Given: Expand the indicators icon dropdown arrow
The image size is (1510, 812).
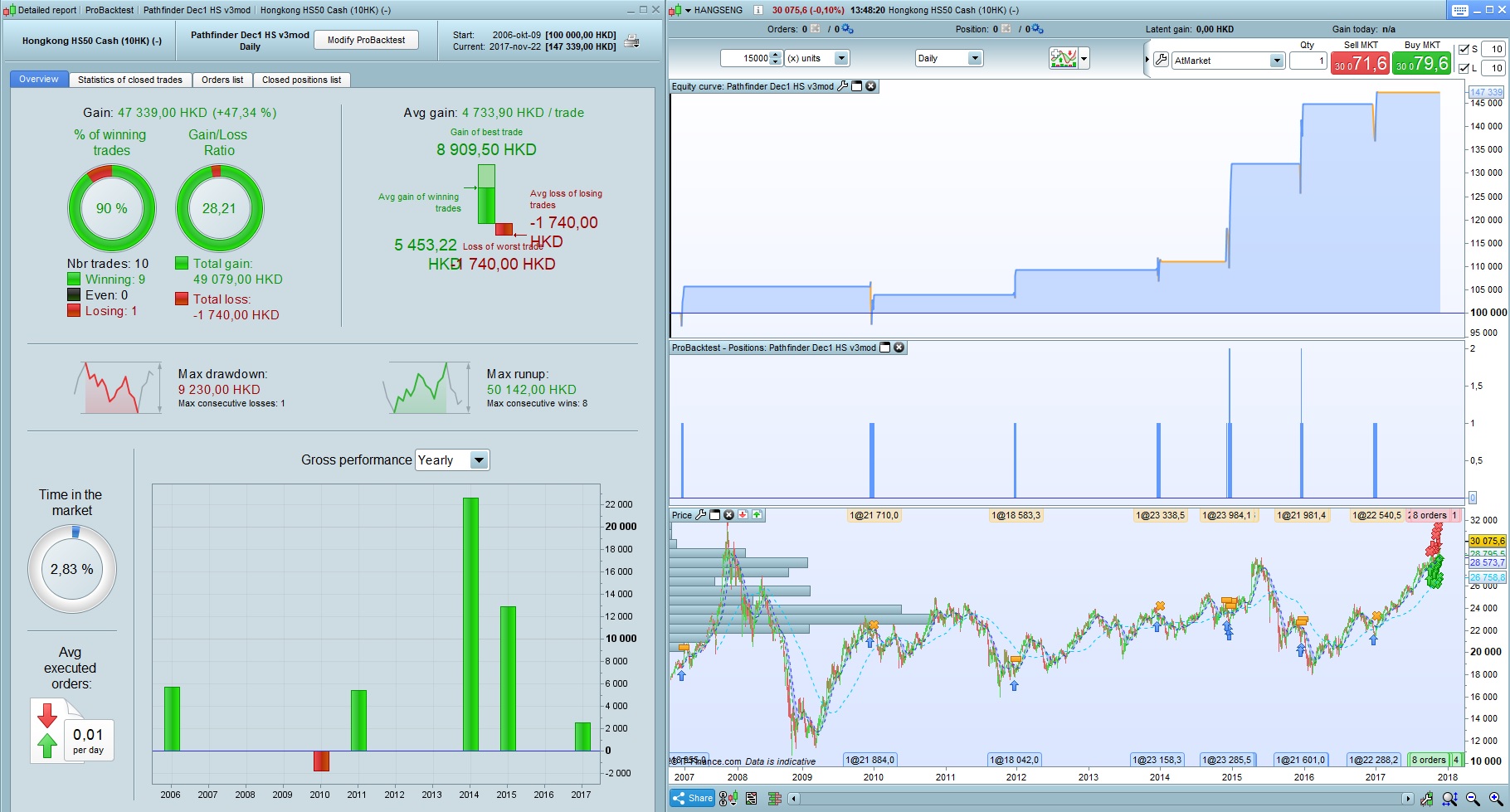Looking at the screenshot, I should coord(1084,59).
